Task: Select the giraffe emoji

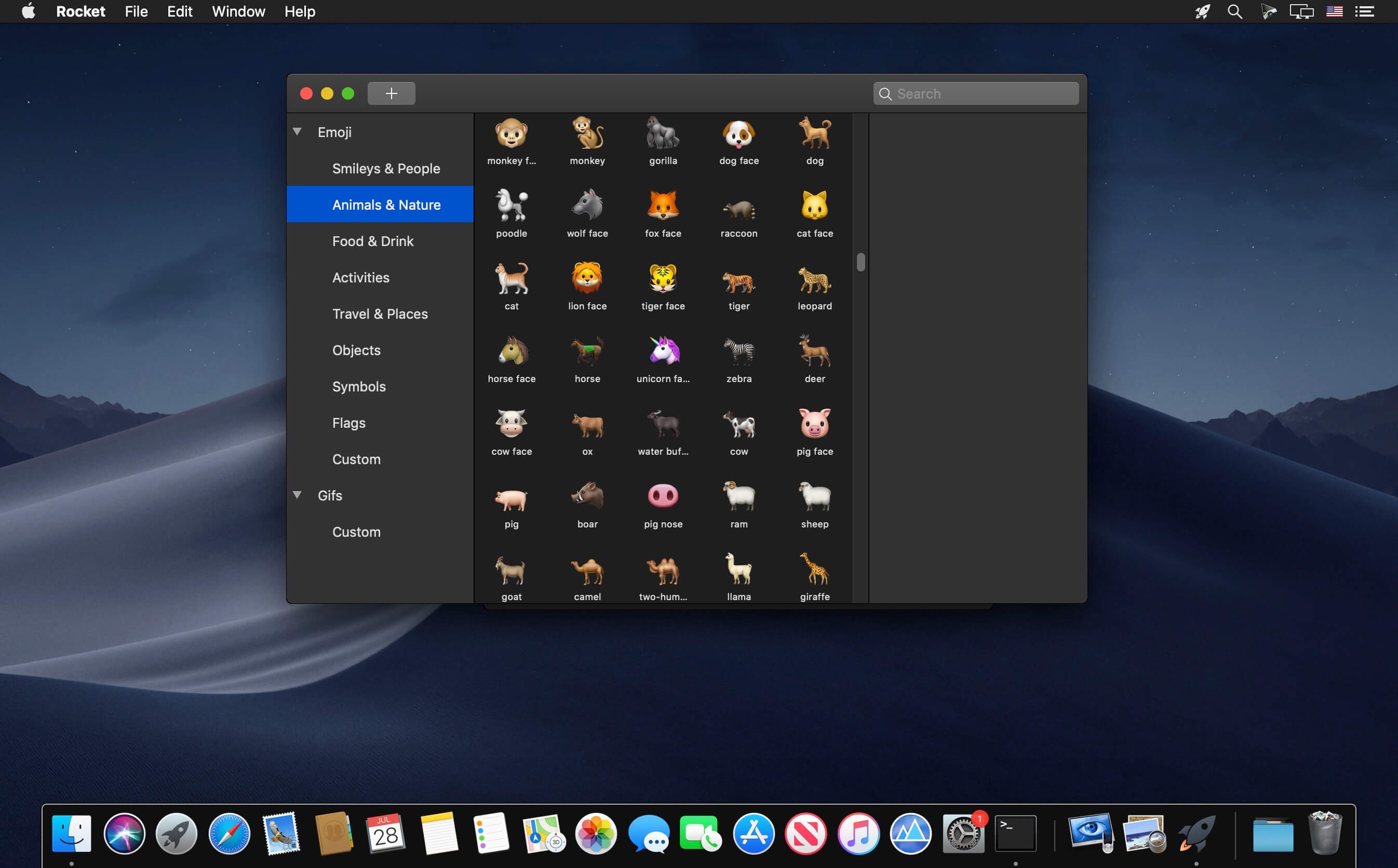Action: click(x=814, y=570)
